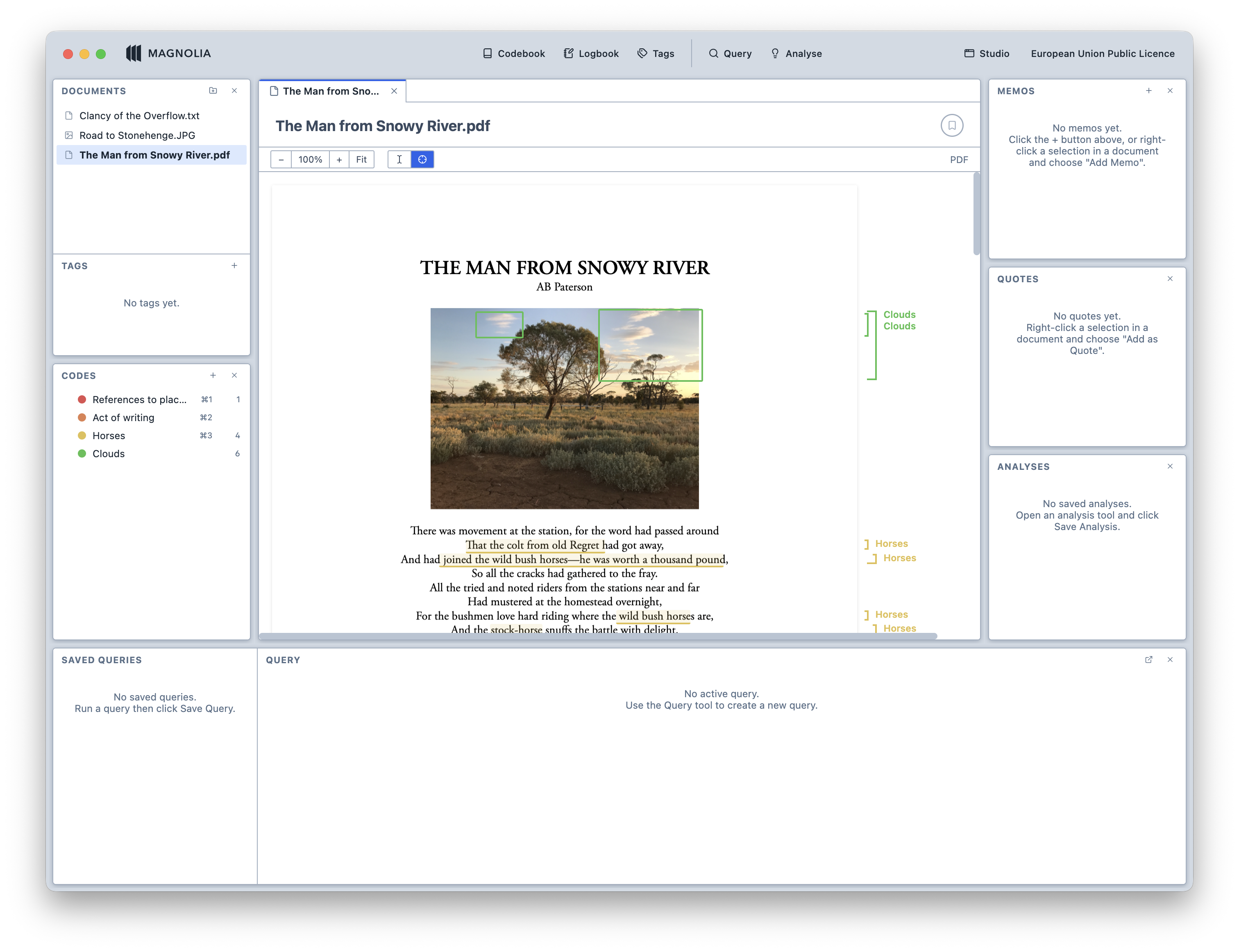
Task: Add a new tag with the plus icon
Action: pyautogui.click(x=234, y=266)
